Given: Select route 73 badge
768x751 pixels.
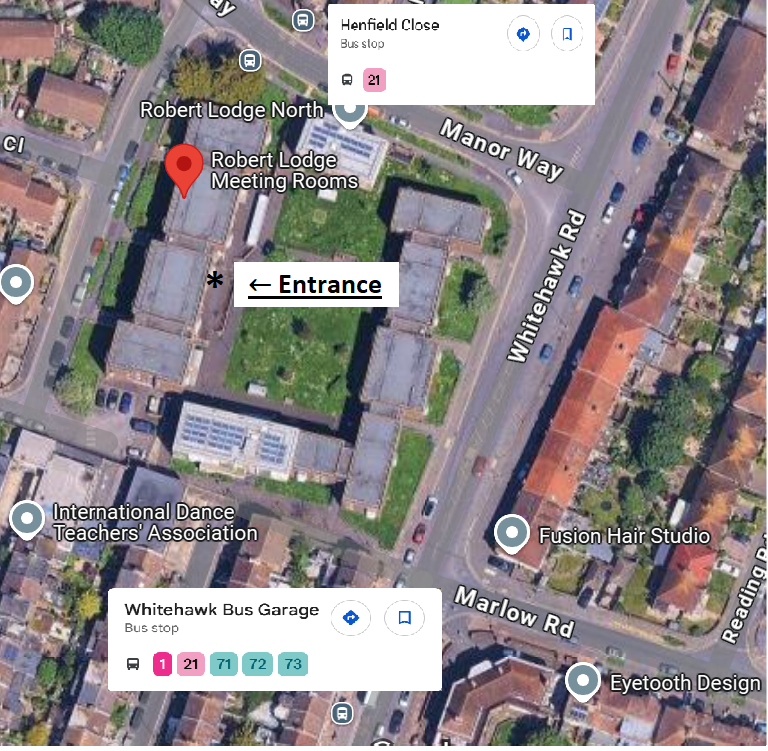Looking at the screenshot, I should coord(293,664).
